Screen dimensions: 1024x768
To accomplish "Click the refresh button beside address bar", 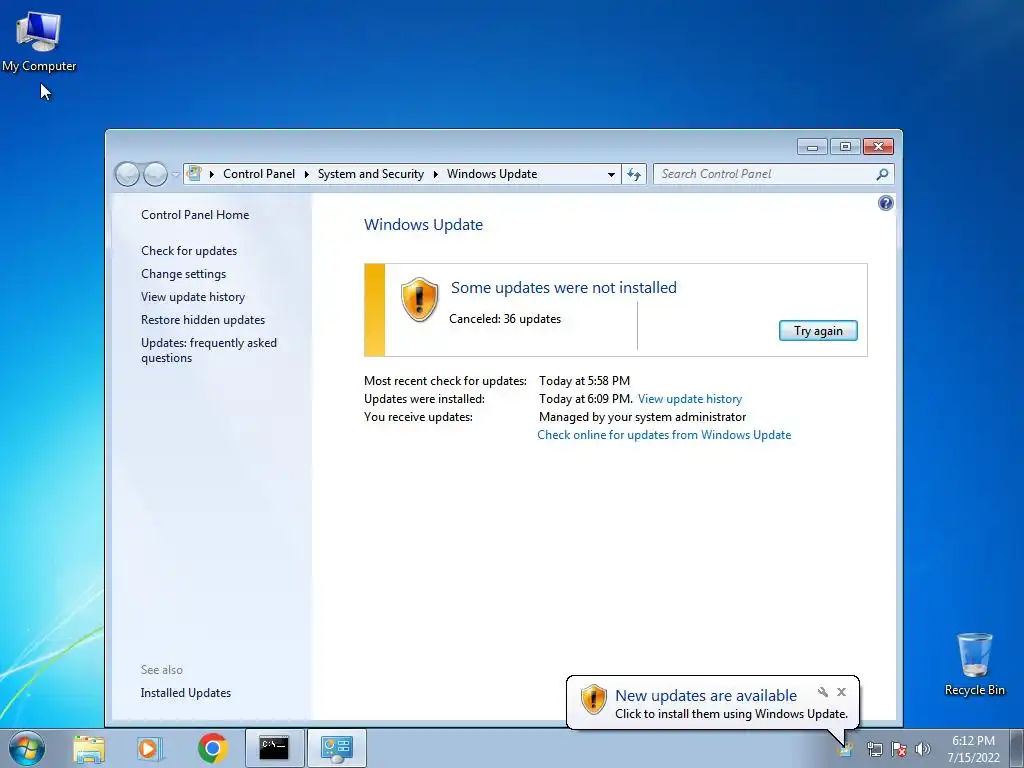I will point(633,174).
